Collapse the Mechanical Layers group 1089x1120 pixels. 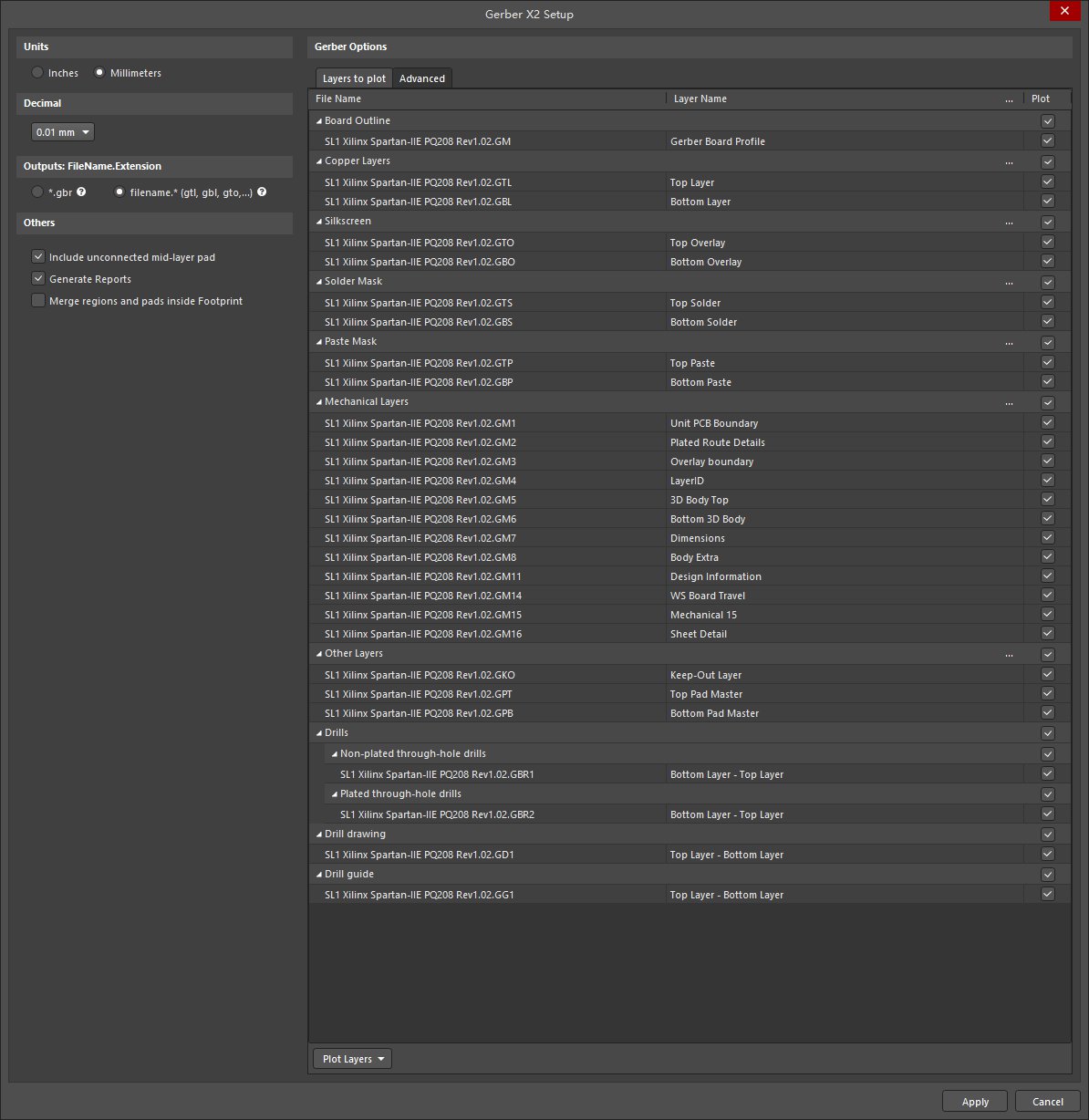click(319, 402)
